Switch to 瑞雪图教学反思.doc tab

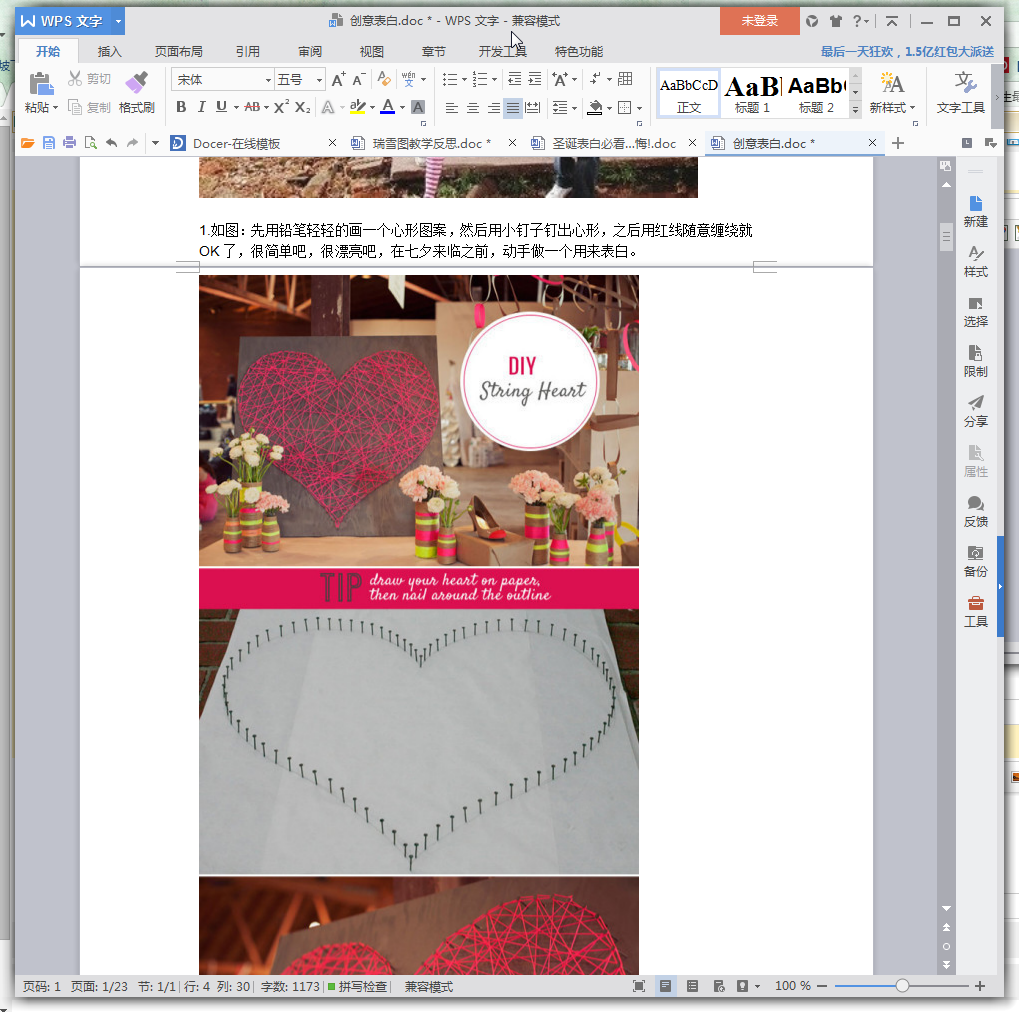(432, 143)
